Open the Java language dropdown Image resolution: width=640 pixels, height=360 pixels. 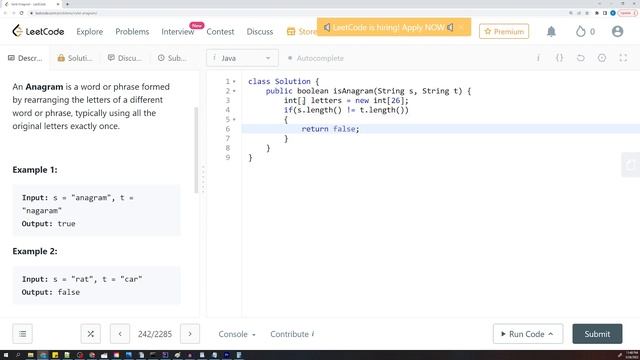(242, 58)
